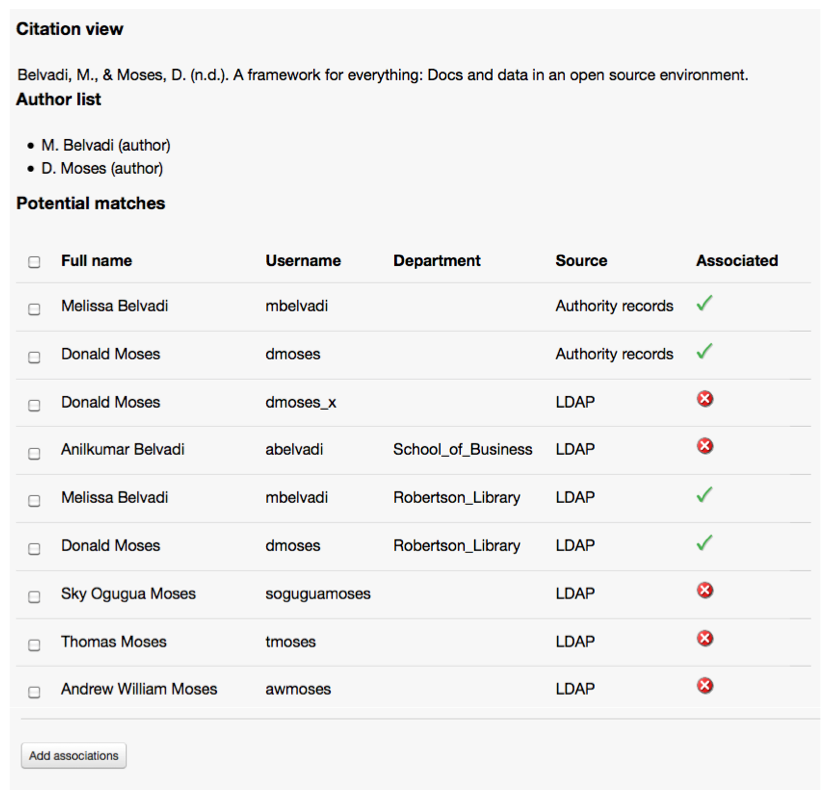
Task: Check the box for Anilkumar Belvadi
Action: coord(34,453)
